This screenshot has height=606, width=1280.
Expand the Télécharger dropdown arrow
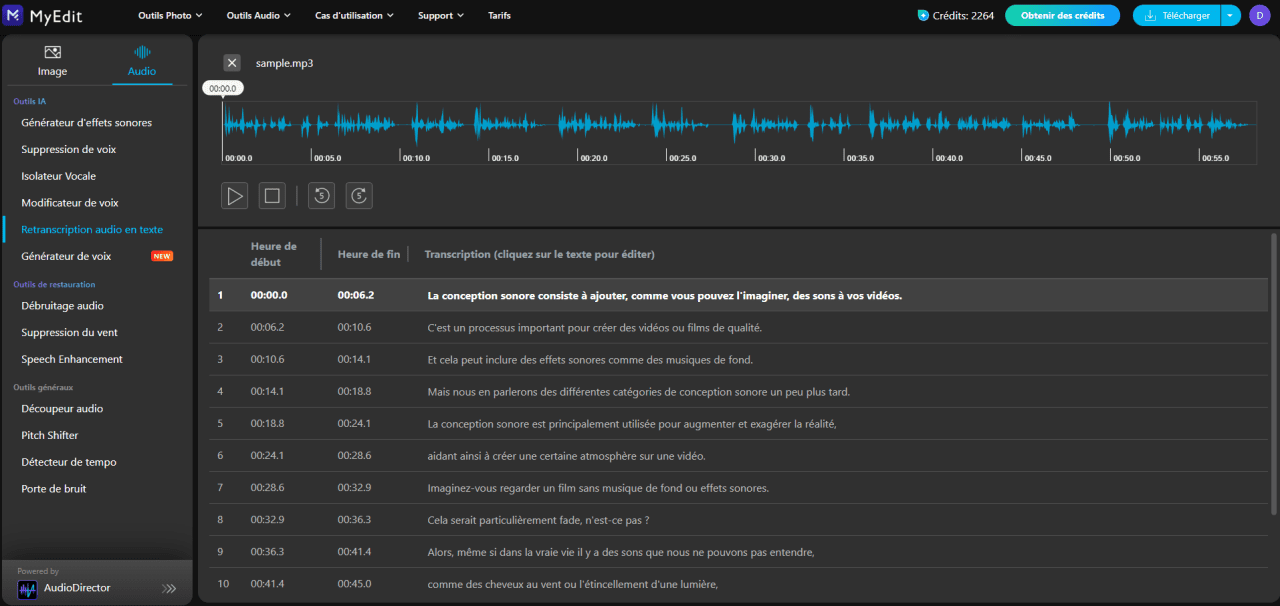pos(1231,15)
